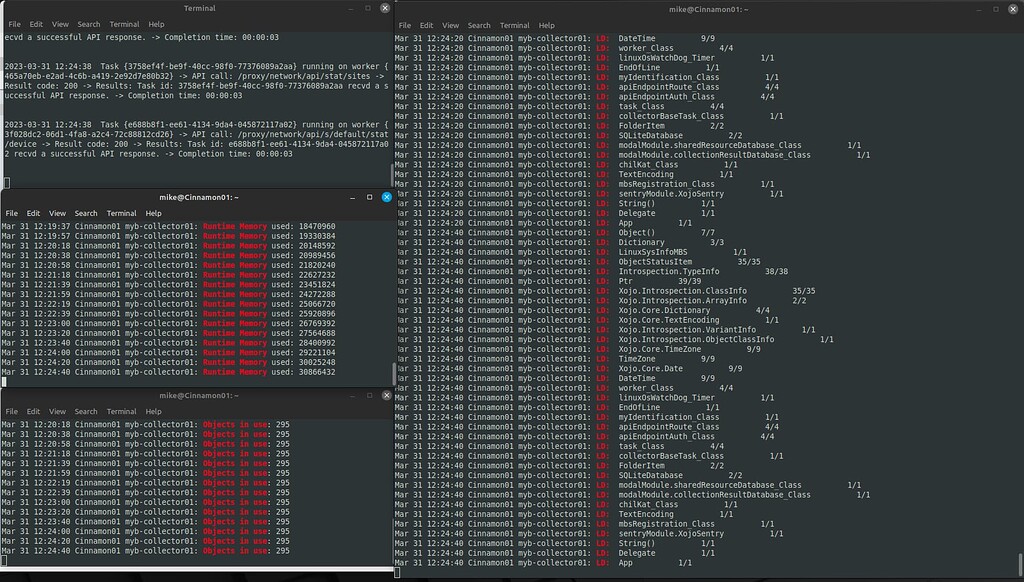Open the View menu of the middle memory-usage window
Screen dimensions: 1024x582
tap(57, 213)
